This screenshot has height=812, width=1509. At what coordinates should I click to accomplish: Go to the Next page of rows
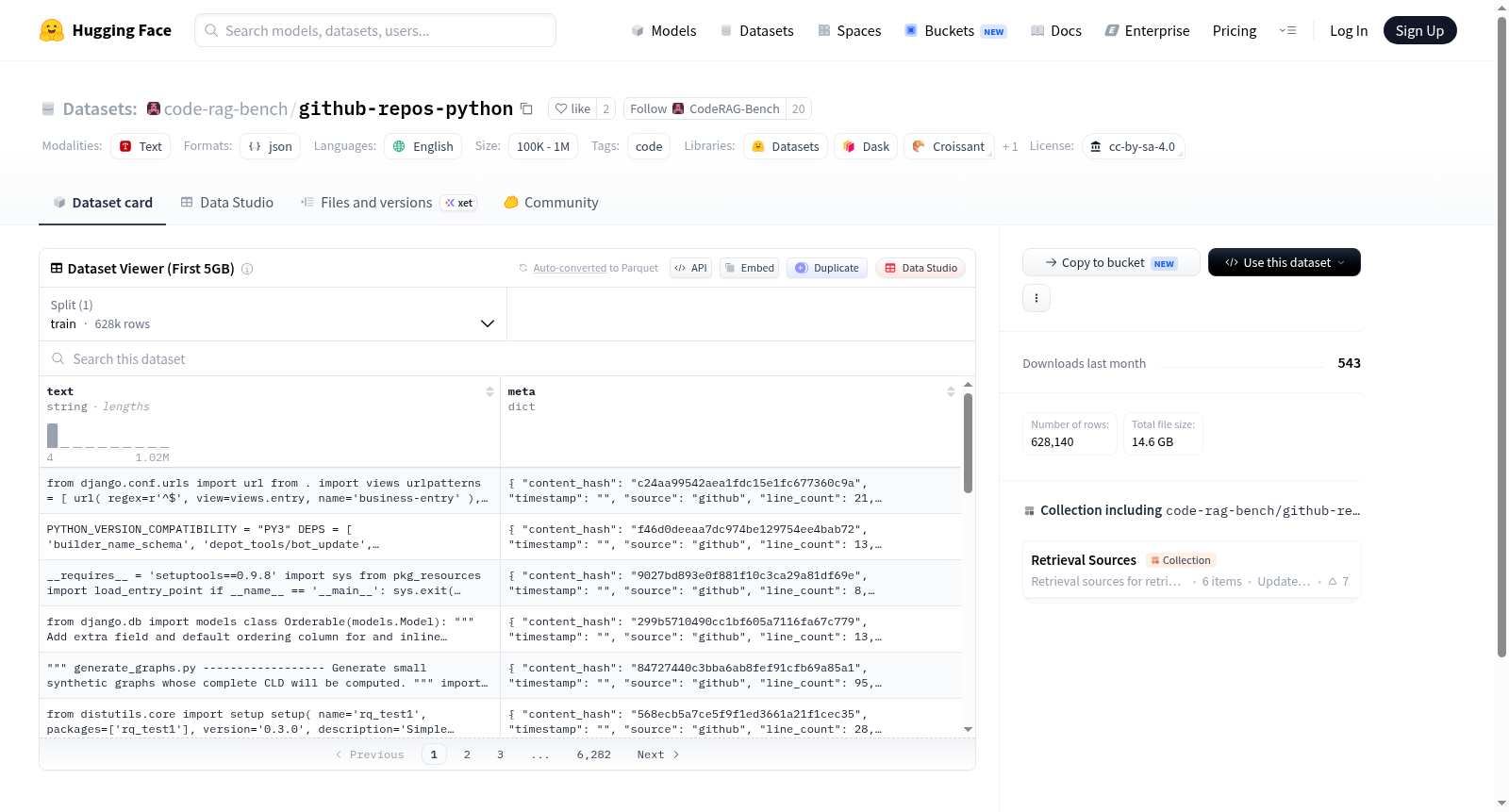(x=658, y=754)
